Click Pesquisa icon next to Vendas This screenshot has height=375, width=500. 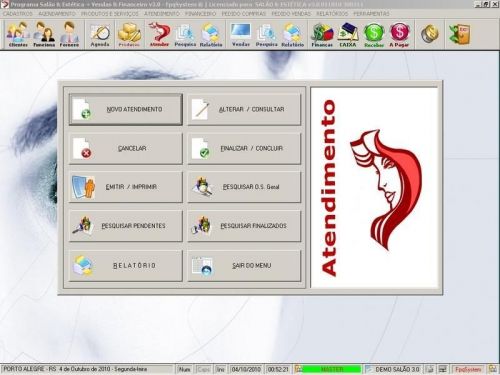coord(266,34)
